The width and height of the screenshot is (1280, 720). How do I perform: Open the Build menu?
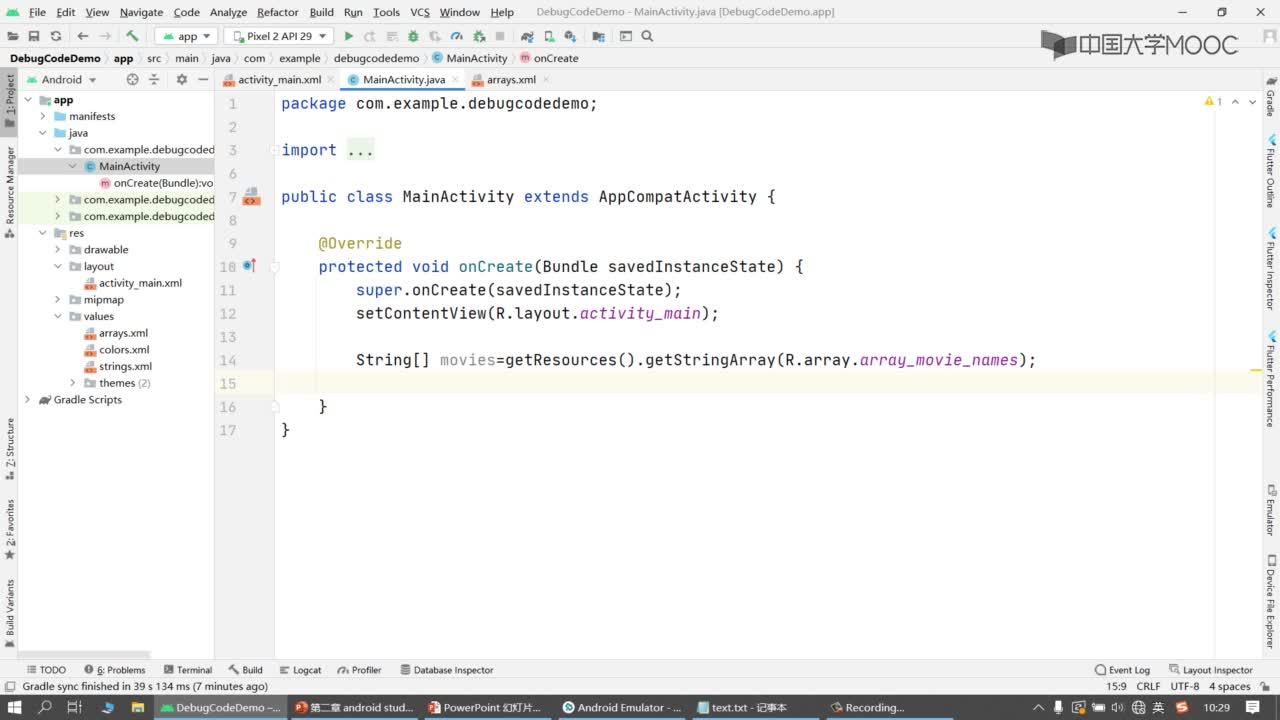click(322, 12)
